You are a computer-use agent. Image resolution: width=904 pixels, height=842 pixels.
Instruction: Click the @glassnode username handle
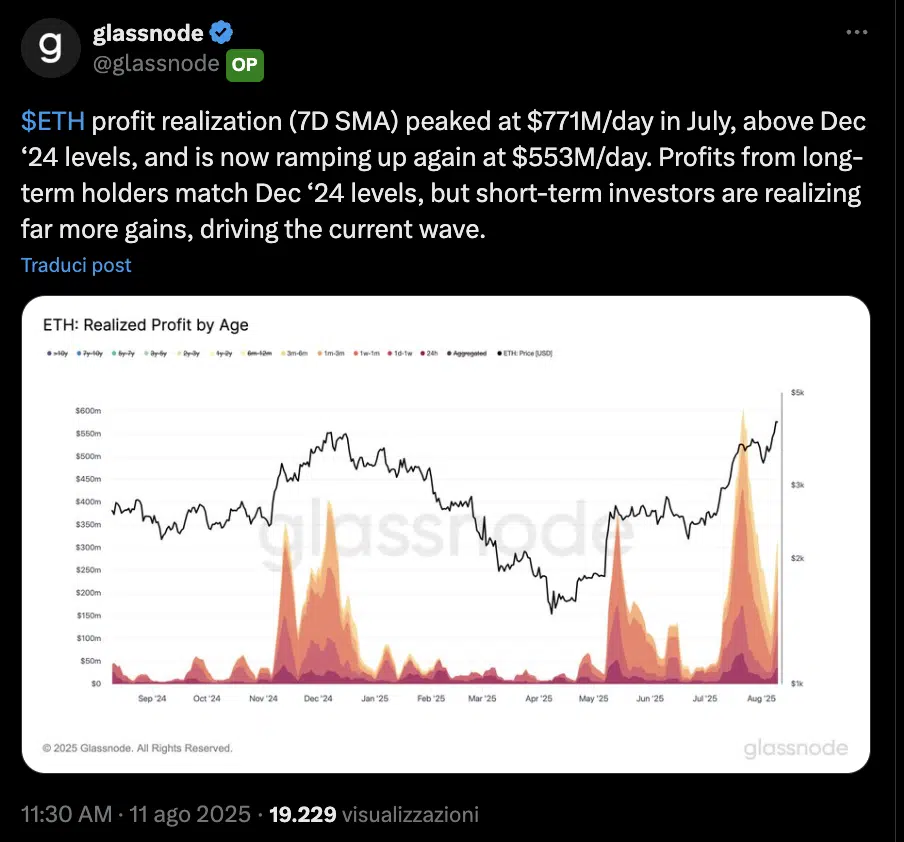coord(156,65)
